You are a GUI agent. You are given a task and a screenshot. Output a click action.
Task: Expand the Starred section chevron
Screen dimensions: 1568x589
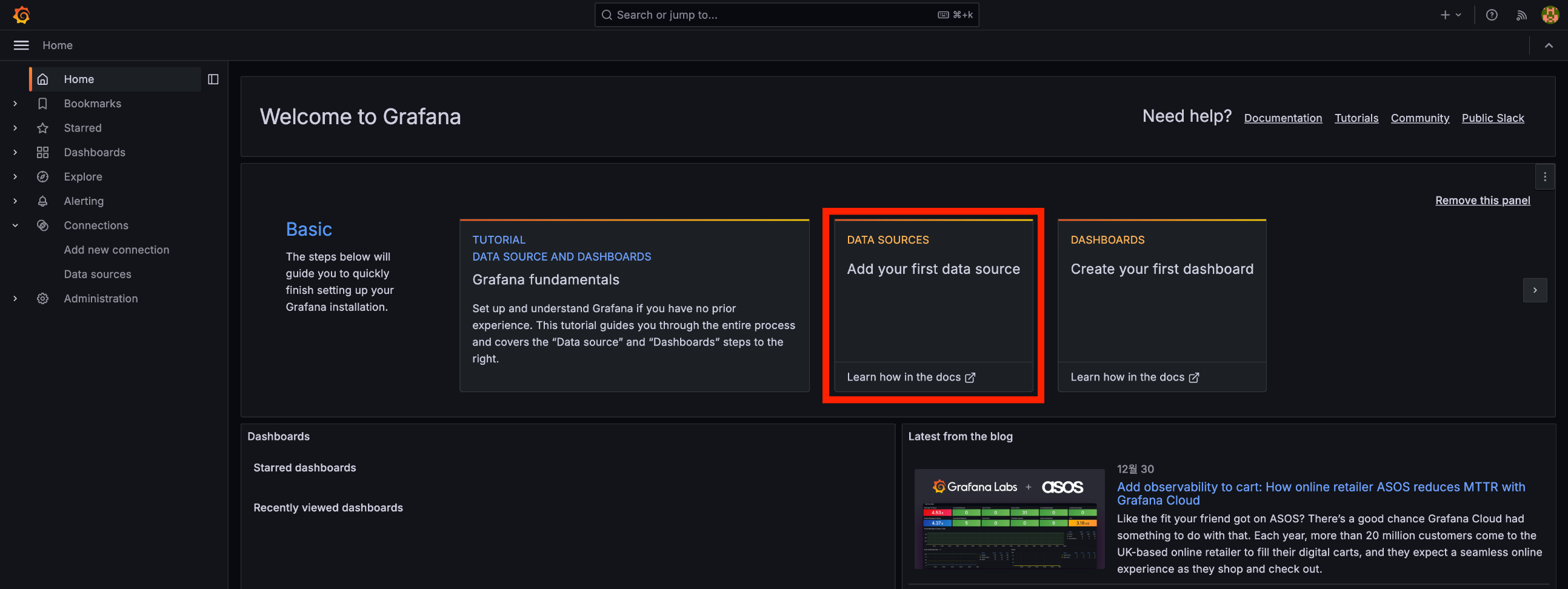[15, 128]
